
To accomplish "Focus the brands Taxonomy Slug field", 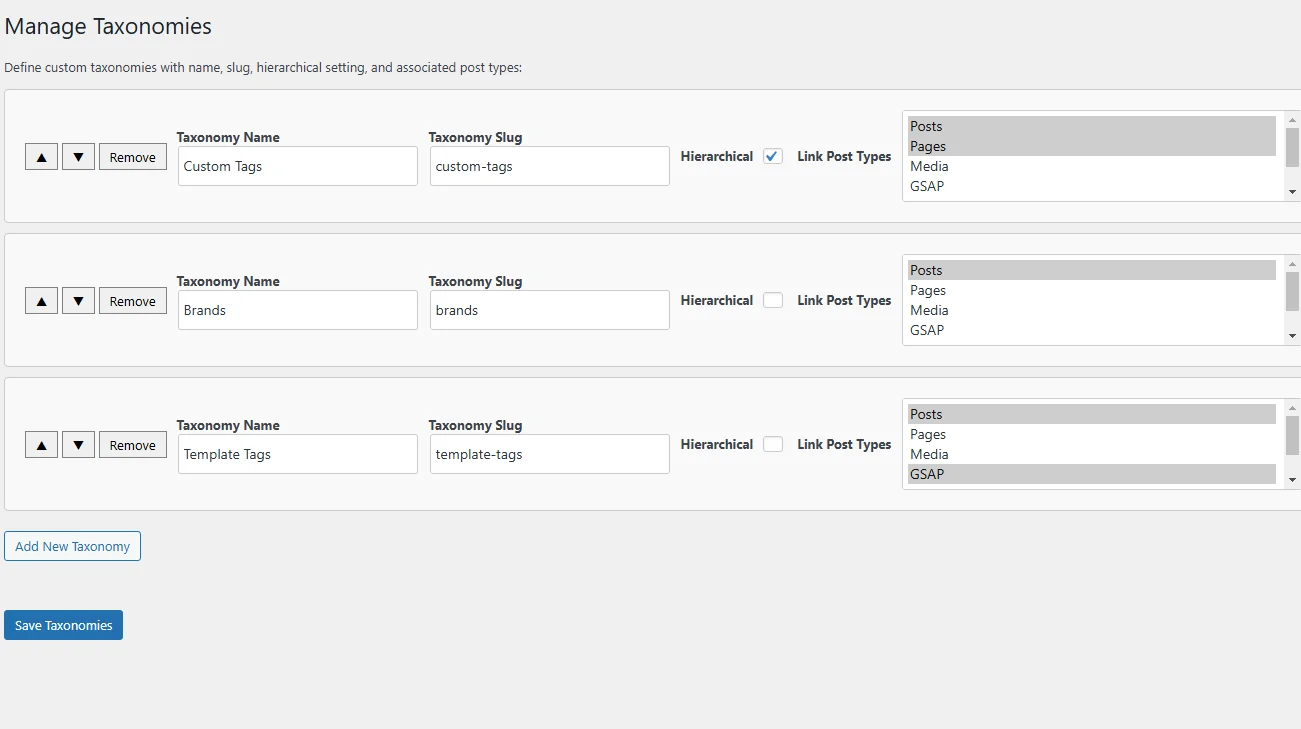I will click(x=549, y=310).
